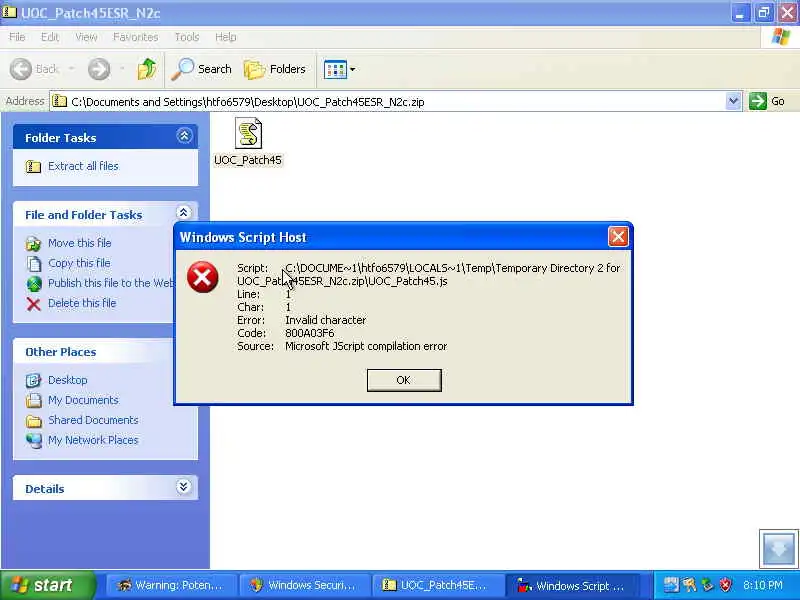Click the red X delete icon
Viewport: 800px width, 600px height.
point(34,304)
